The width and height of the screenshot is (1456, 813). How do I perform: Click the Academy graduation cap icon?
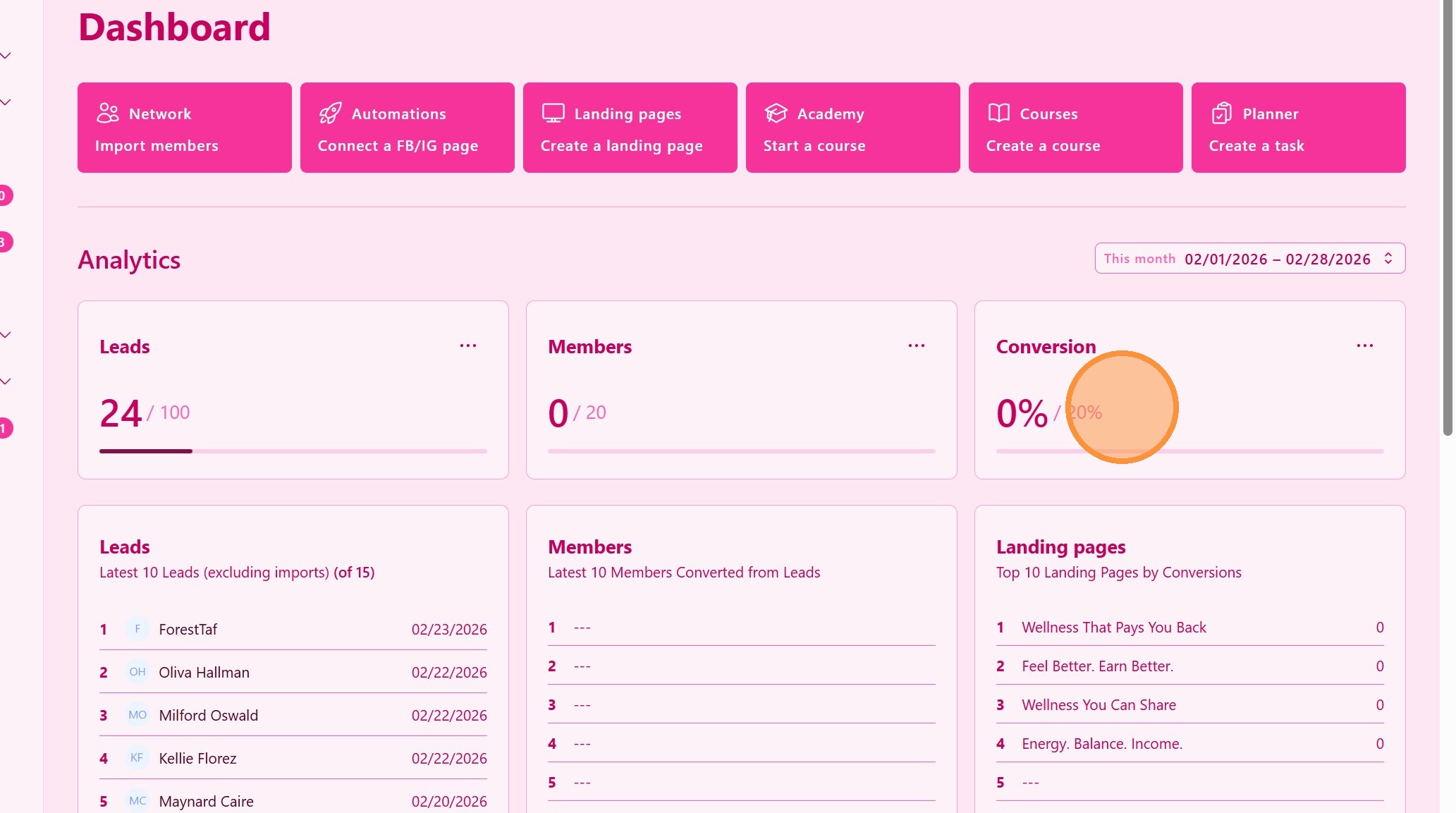click(x=776, y=113)
